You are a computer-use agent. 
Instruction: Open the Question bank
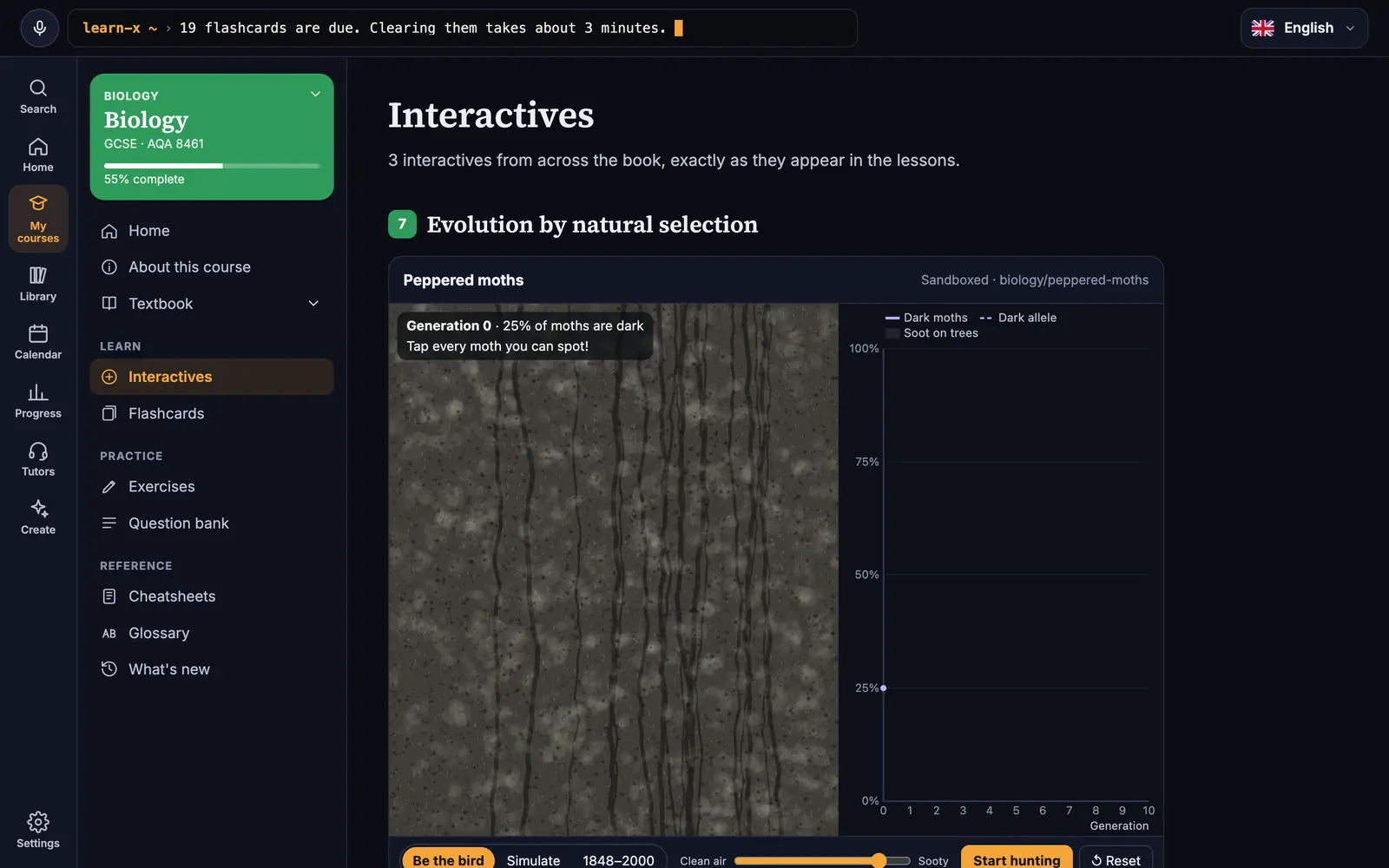pyautogui.click(x=212, y=523)
